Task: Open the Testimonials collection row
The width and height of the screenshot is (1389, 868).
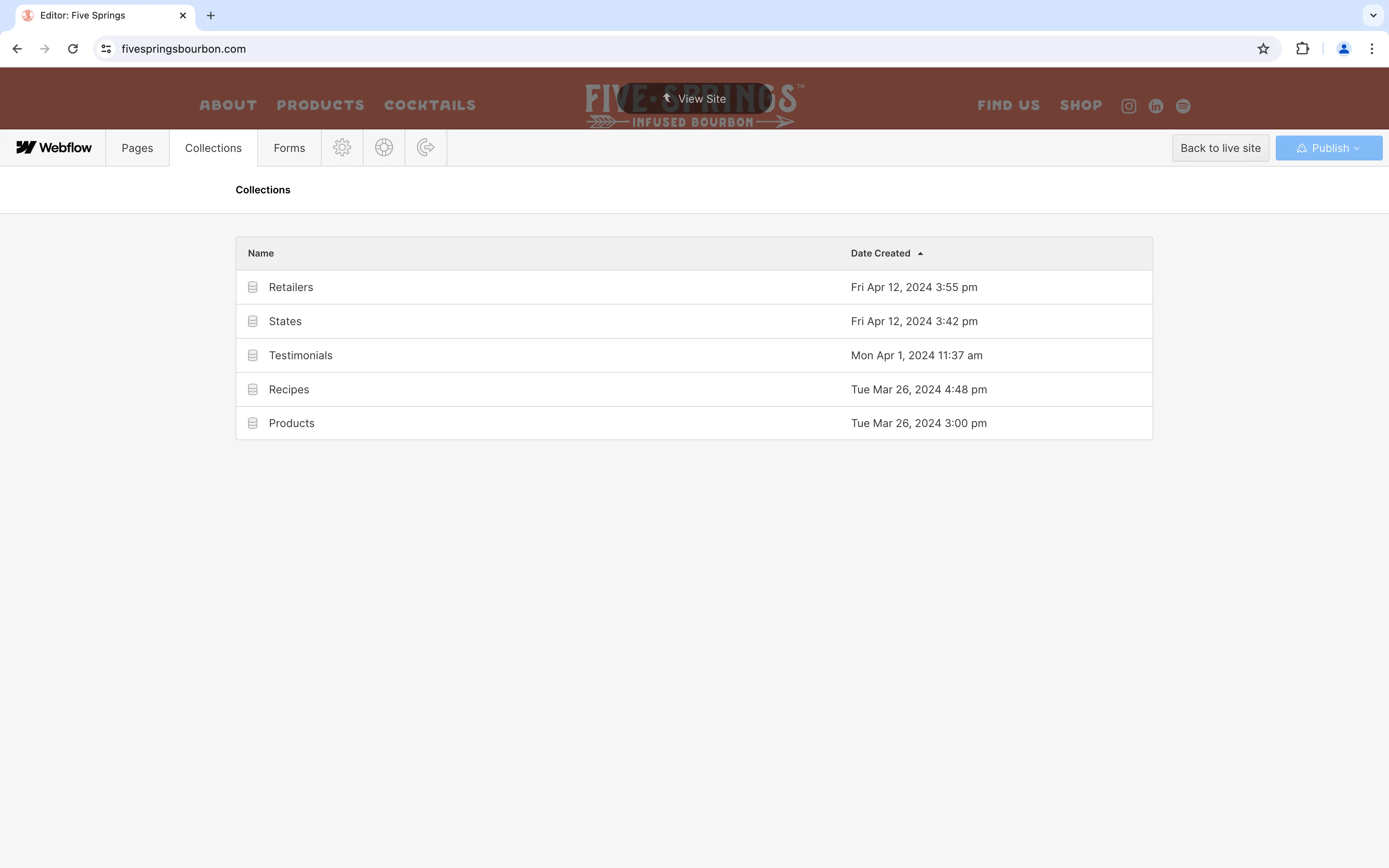Action: tap(301, 355)
